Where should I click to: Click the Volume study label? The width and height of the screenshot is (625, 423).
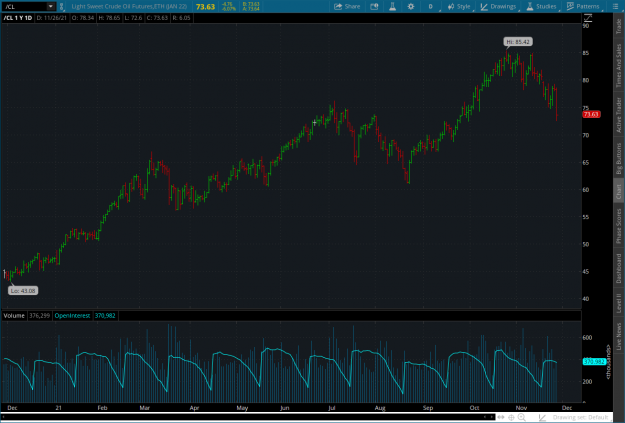click(x=14, y=316)
